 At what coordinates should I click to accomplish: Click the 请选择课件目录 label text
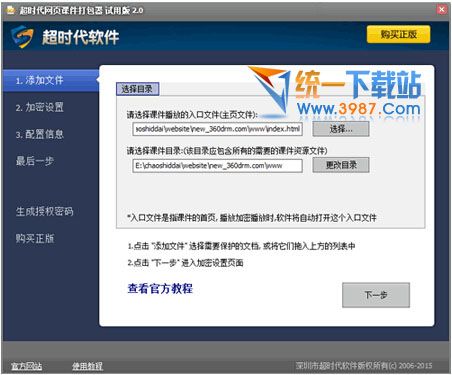click(x=227, y=151)
